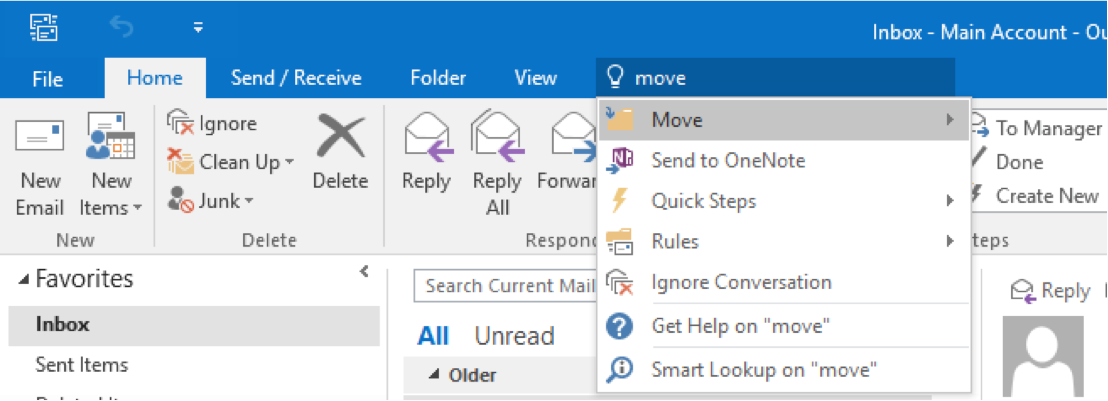
Task: Click the To Manager quick step
Action: pyautogui.click(x=1037, y=128)
